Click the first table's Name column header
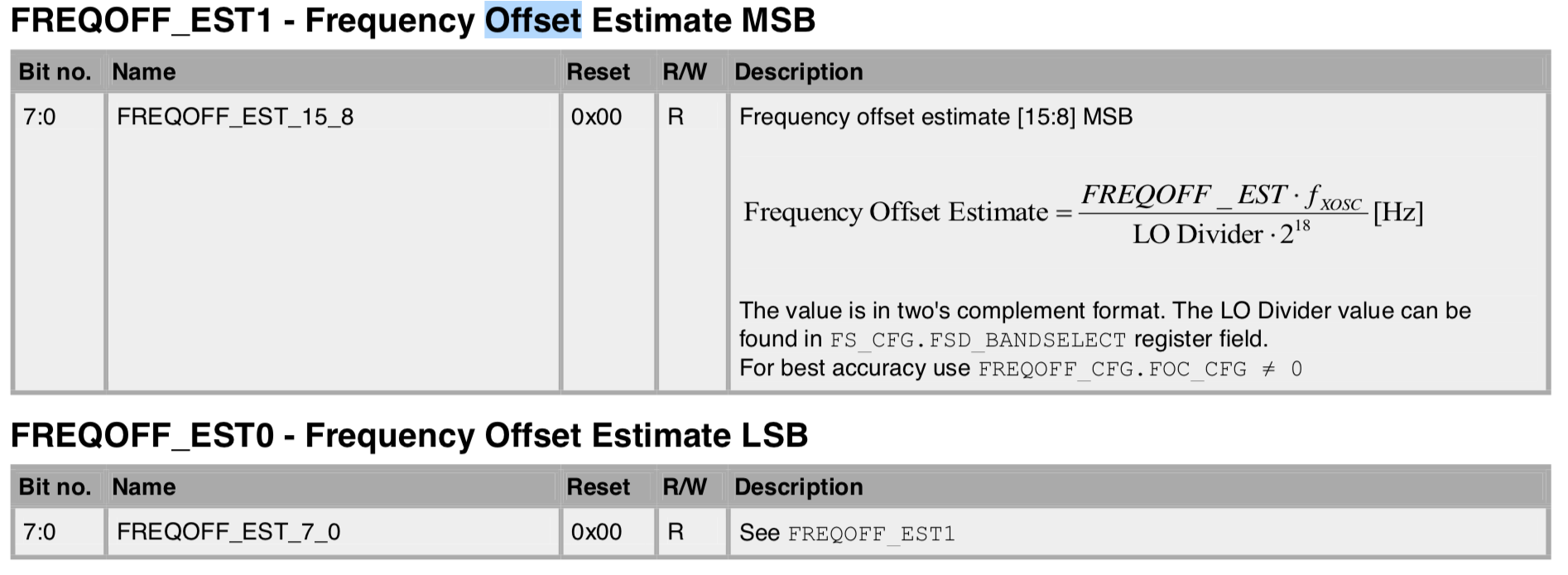The height and width of the screenshot is (575, 1568). pyautogui.click(x=144, y=72)
